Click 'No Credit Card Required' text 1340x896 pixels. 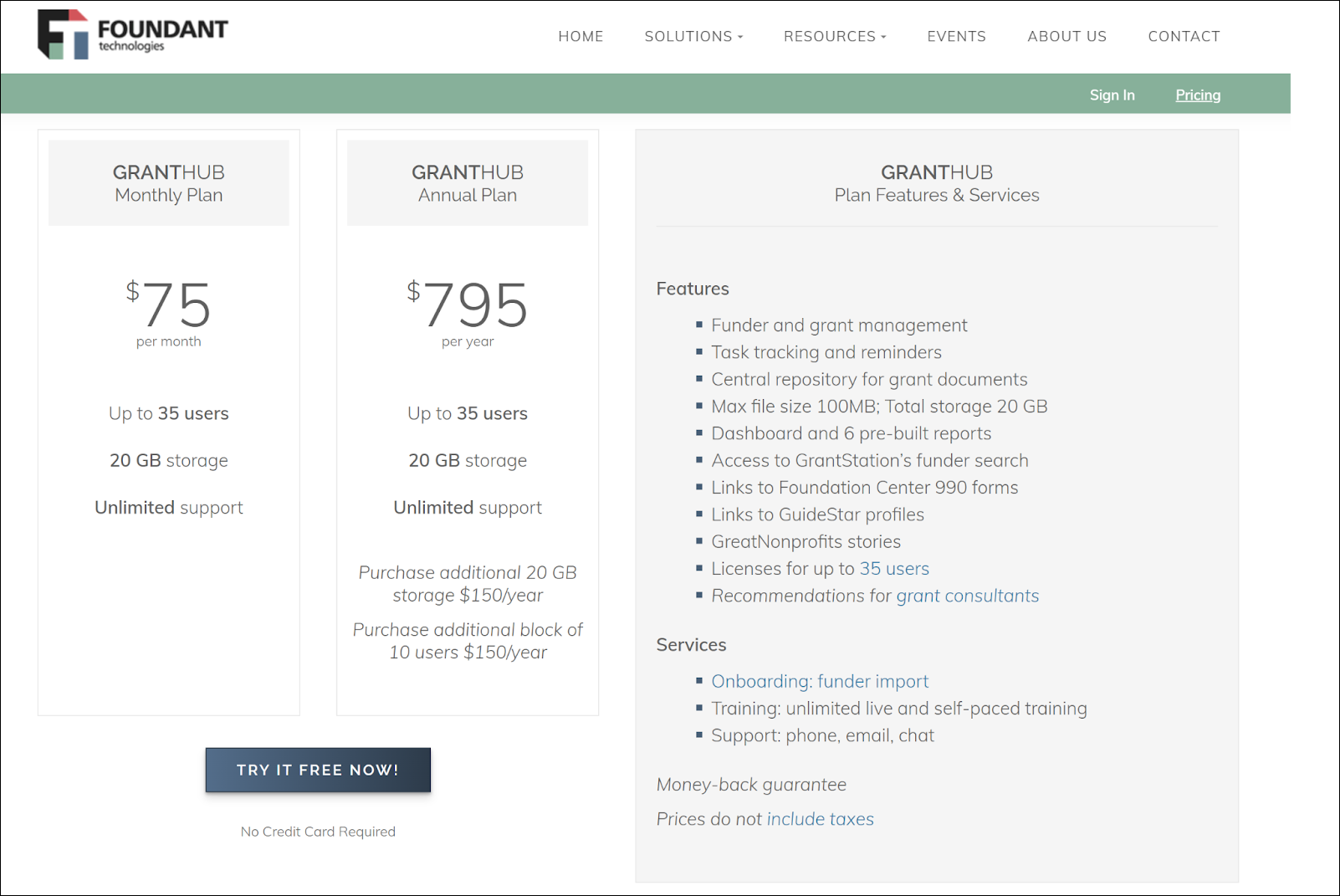point(318,832)
